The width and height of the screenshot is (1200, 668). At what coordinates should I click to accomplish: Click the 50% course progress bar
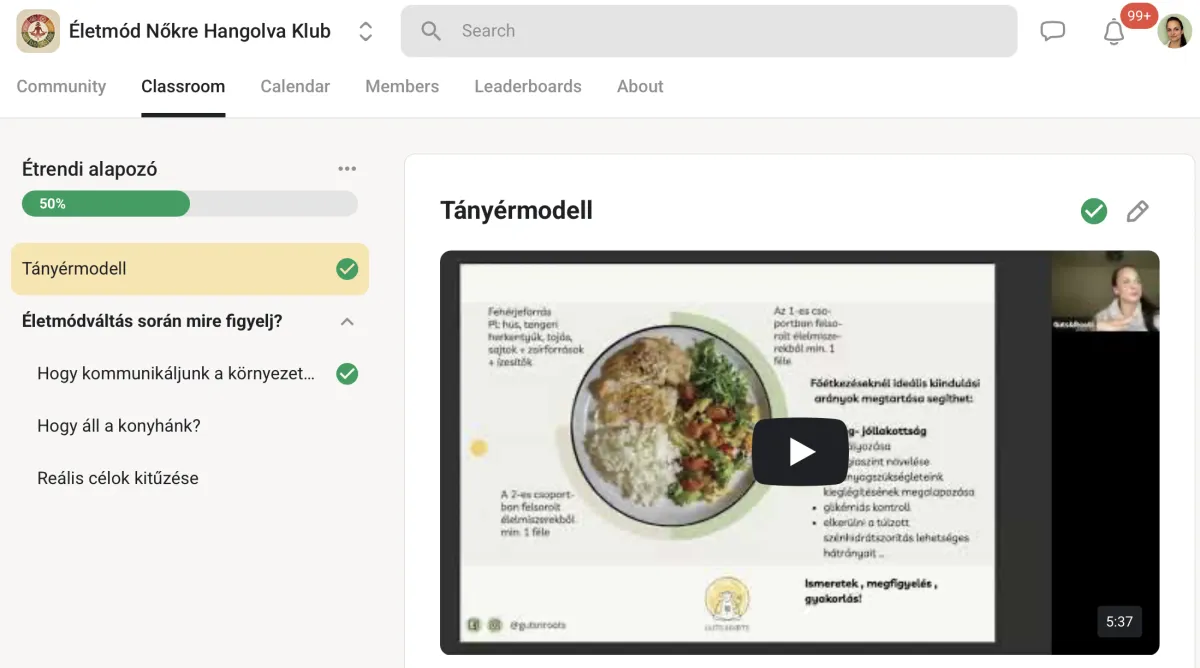190,203
